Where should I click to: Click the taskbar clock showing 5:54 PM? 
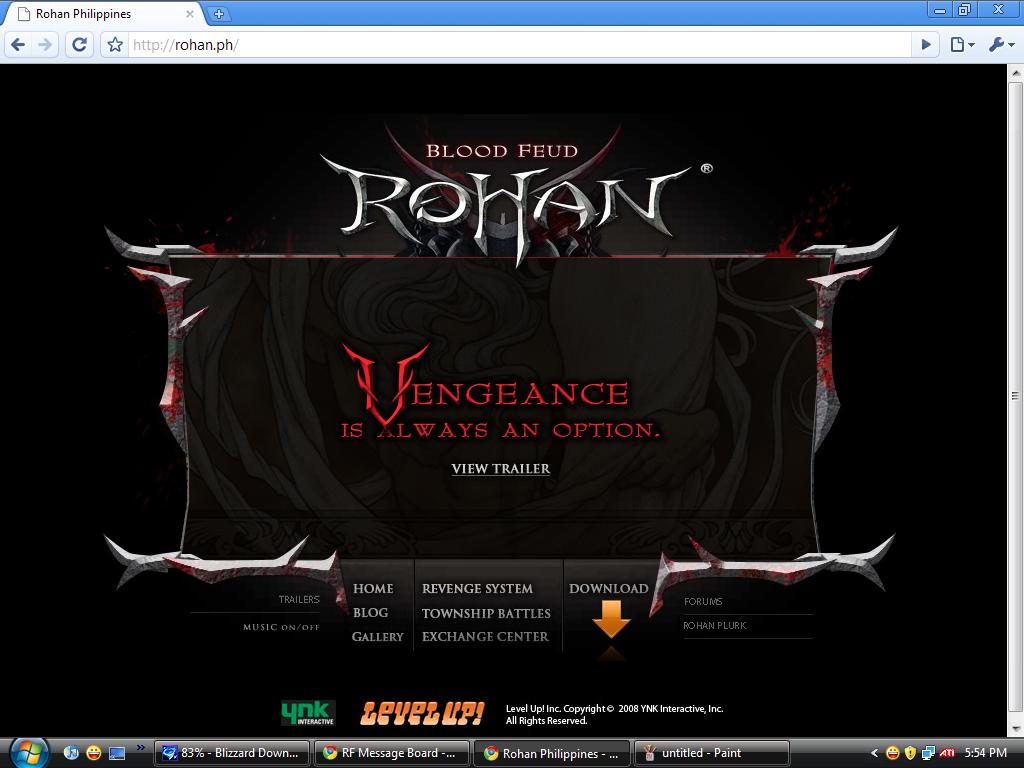[x=985, y=753]
